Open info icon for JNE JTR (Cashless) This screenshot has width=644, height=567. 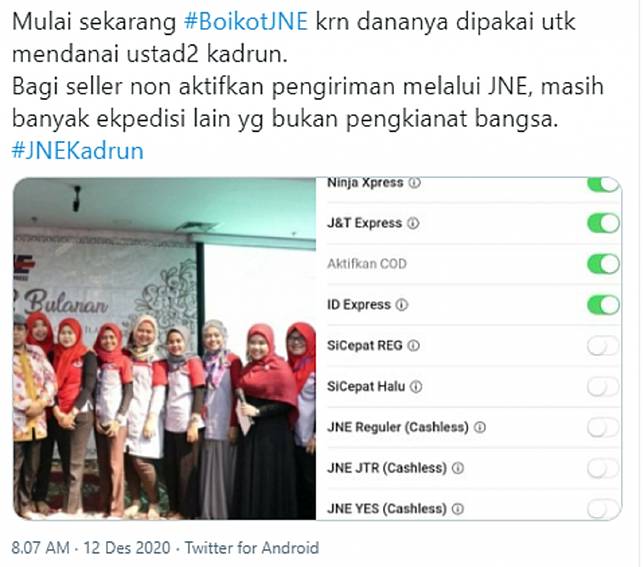[458, 468]
